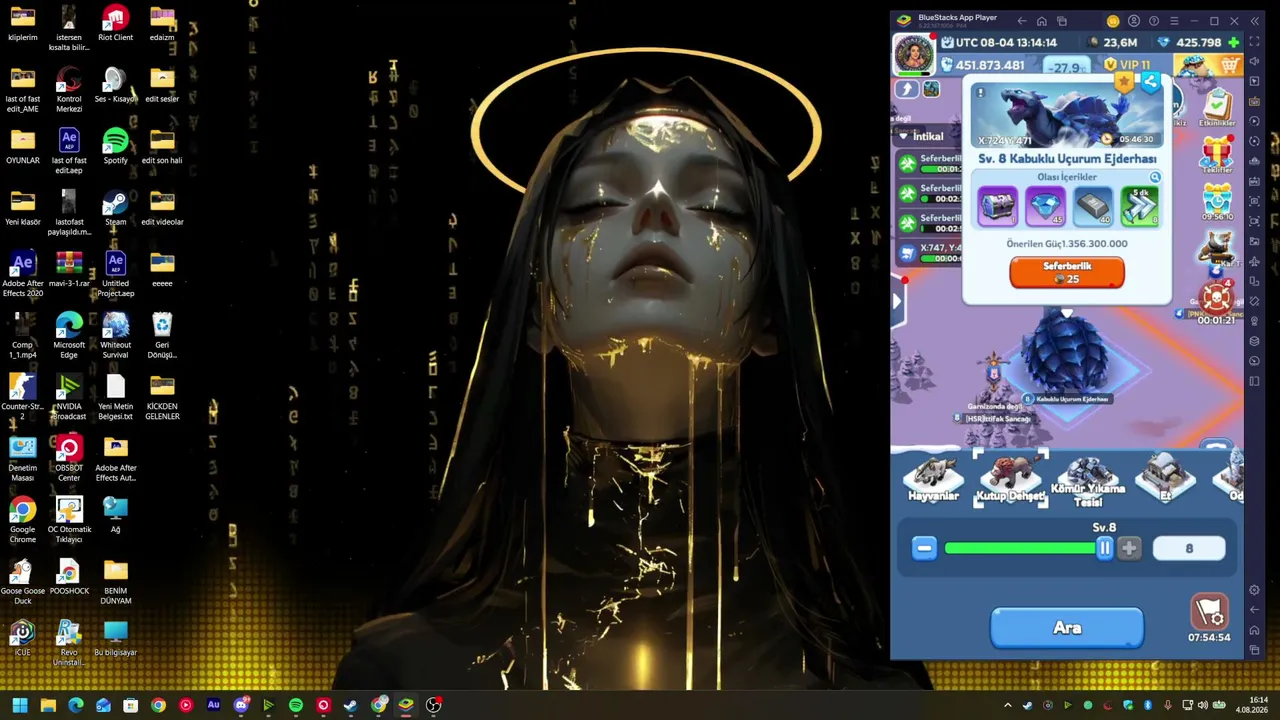
Task: Decrease level with the minus button
Action: pos(924,548)
